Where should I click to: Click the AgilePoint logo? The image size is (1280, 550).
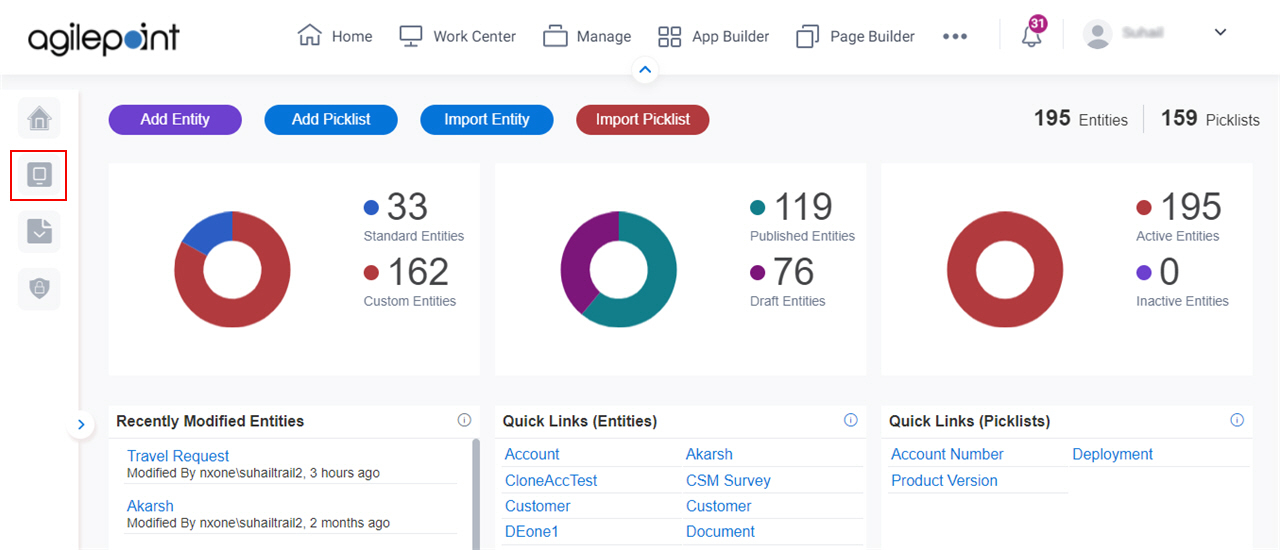click(104, 37)
